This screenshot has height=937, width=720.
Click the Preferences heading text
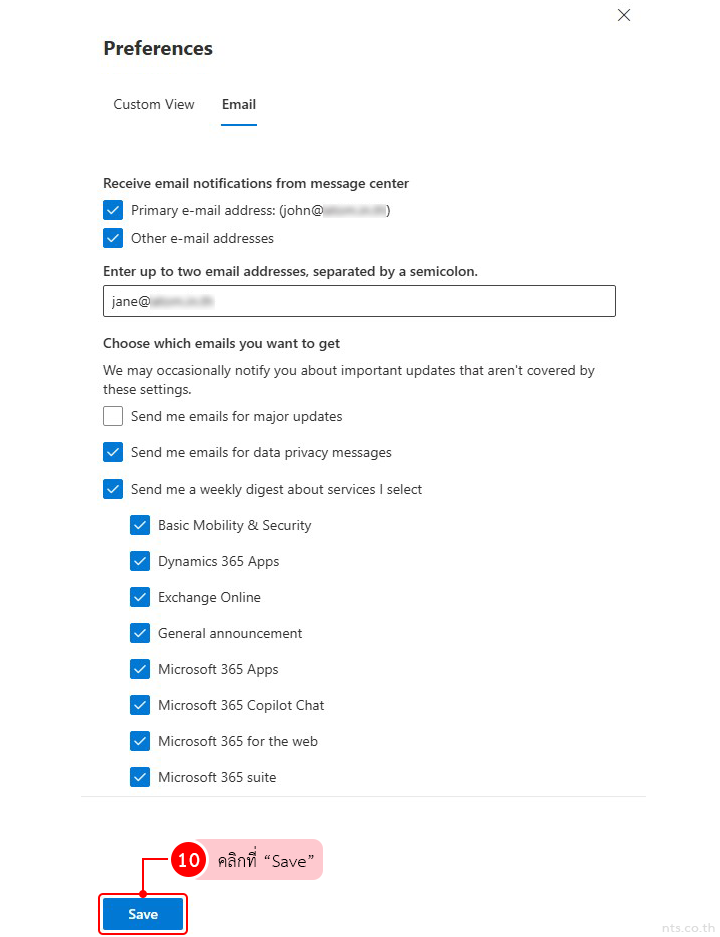click(x=158, y=48)
